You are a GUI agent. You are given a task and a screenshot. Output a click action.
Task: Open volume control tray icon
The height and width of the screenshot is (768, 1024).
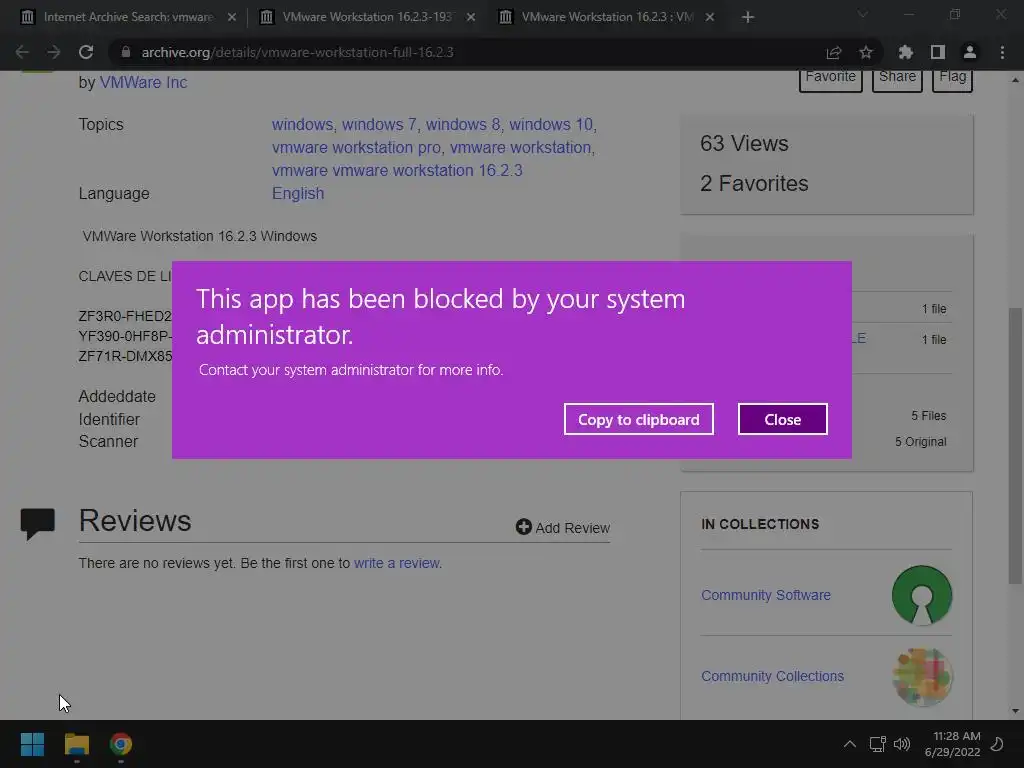902,744
